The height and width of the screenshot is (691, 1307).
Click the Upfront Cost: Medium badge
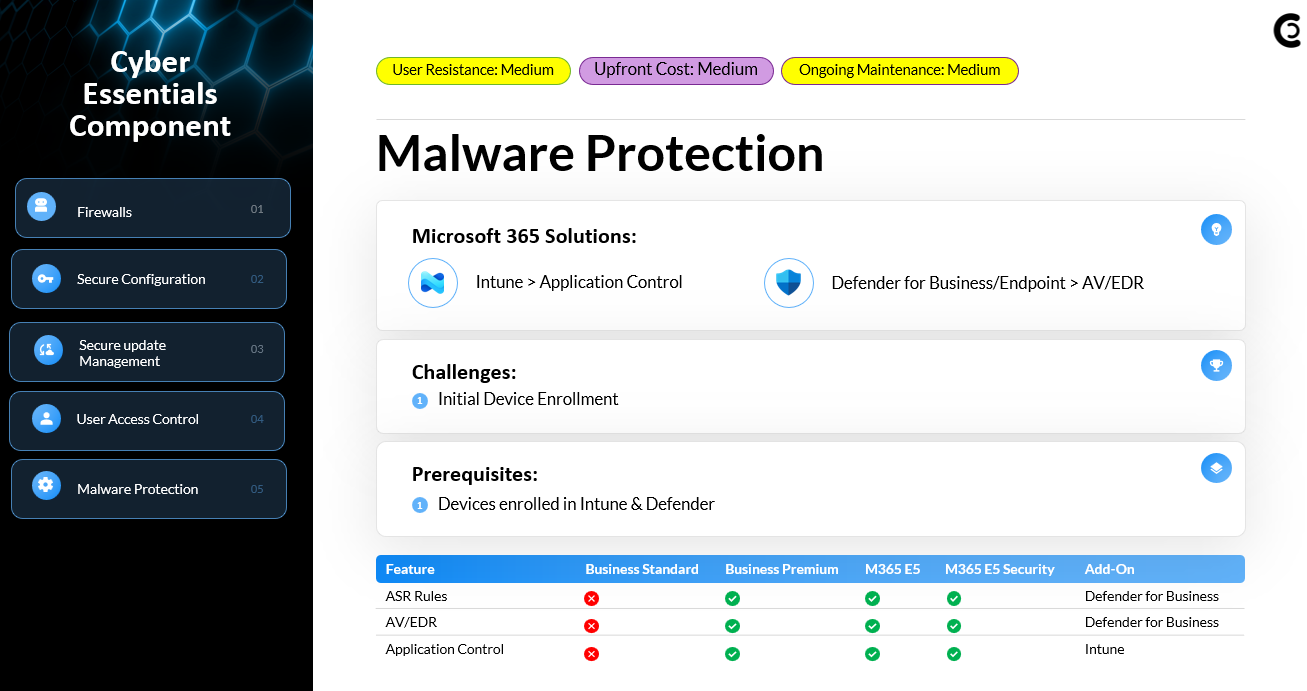point(675,70)
